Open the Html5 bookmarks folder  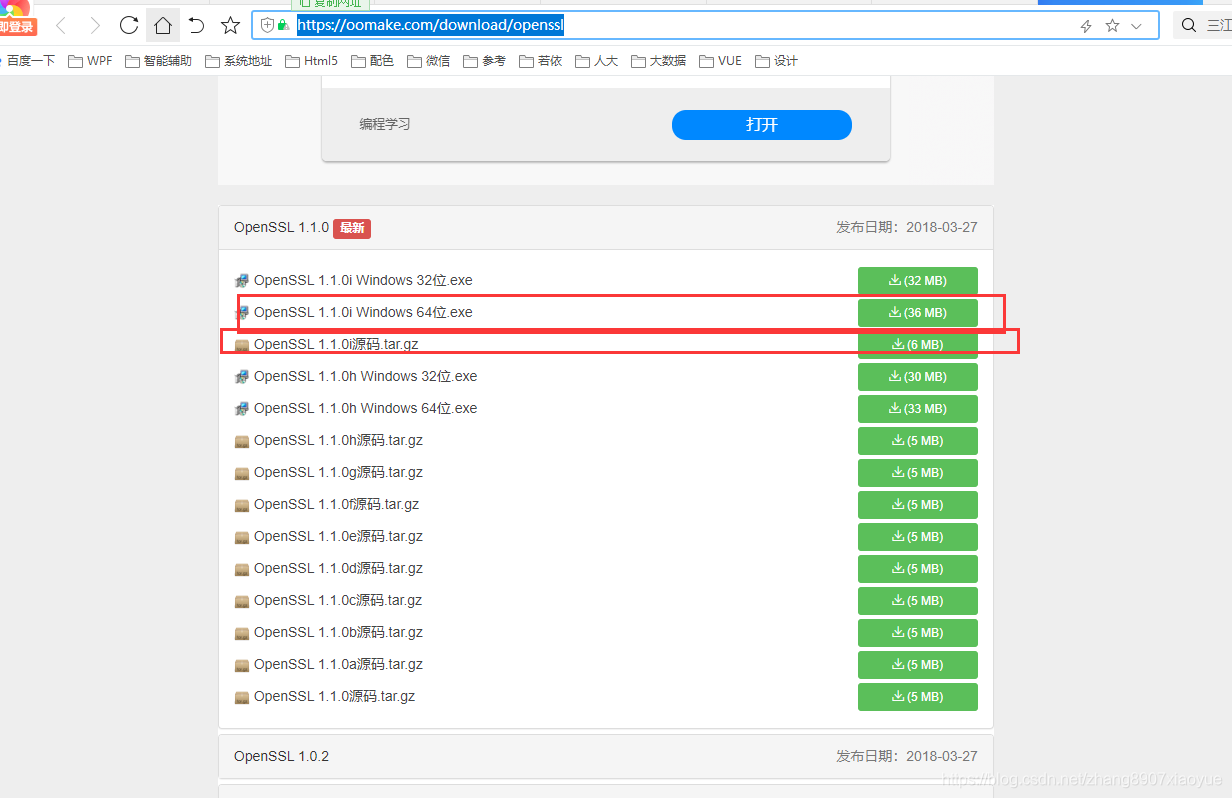click(x=311, y=61)
